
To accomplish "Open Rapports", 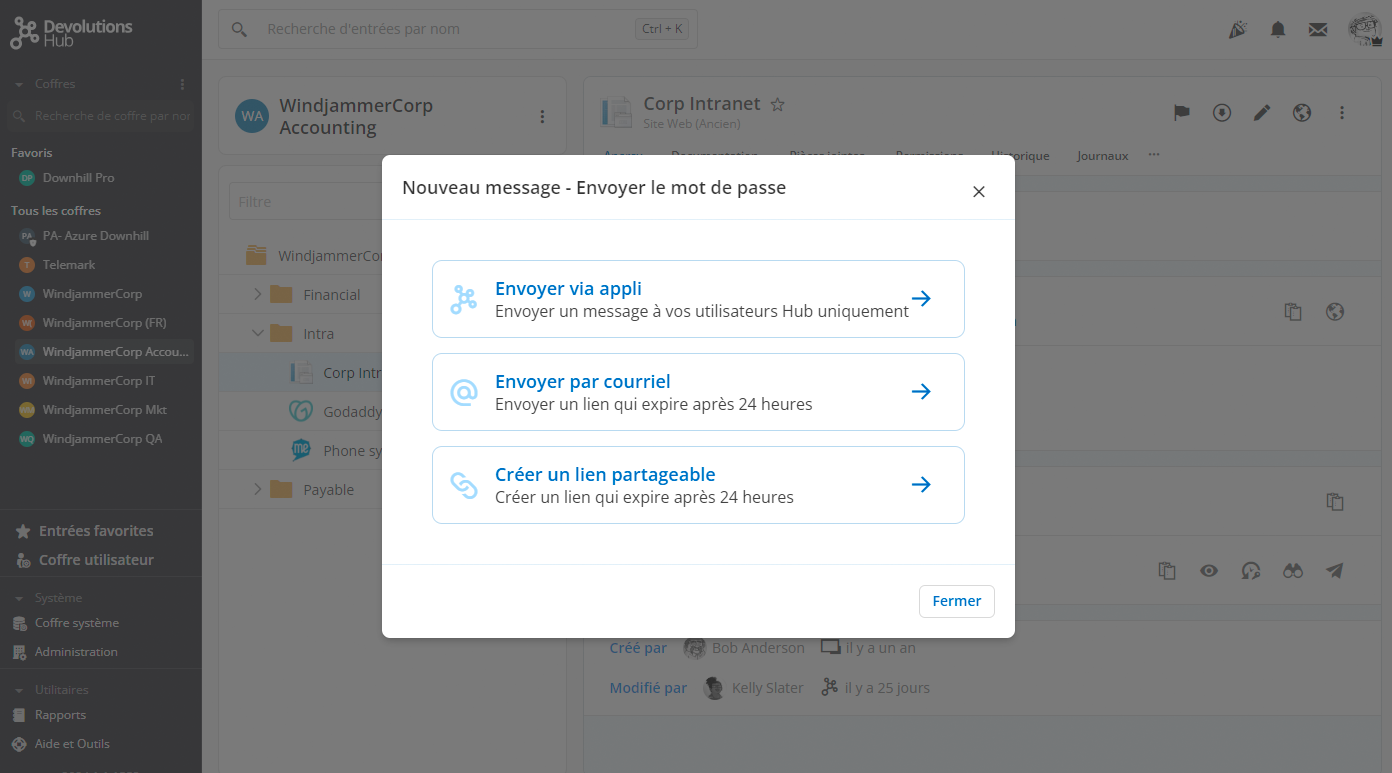I will (x=60, y=715).
